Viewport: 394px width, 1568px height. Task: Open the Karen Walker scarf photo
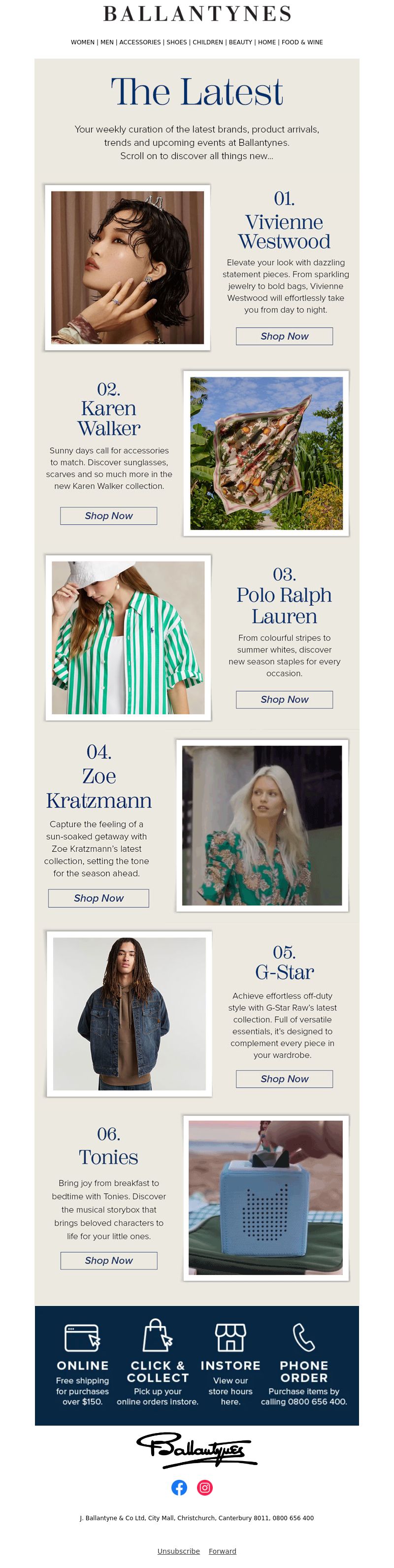[x=266, y=454]
